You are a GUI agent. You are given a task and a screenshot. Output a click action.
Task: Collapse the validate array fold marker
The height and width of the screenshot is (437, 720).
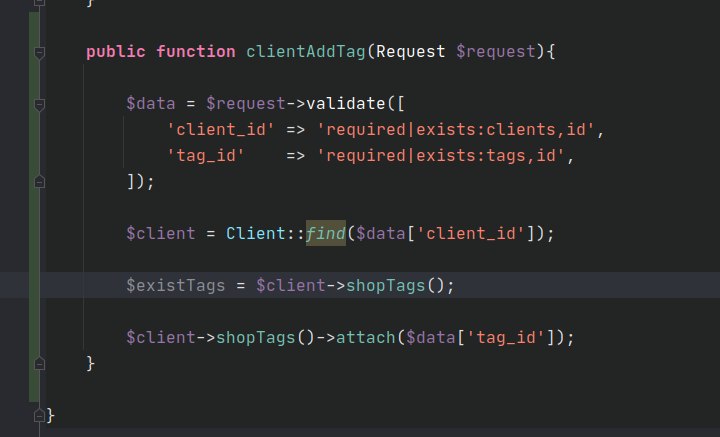click(39, 104)
